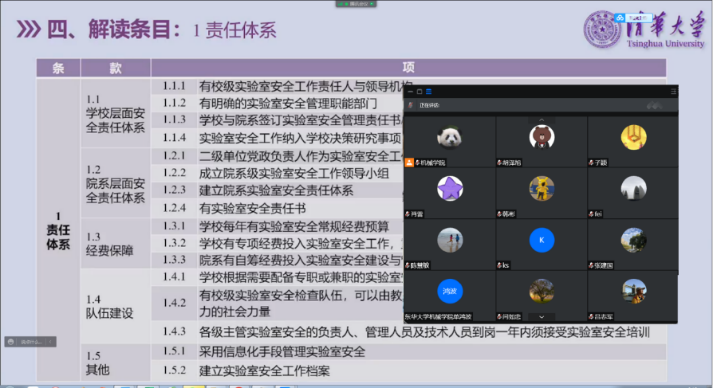
Task: Click the meeting status bar at top center
Action: coord(356,4)
